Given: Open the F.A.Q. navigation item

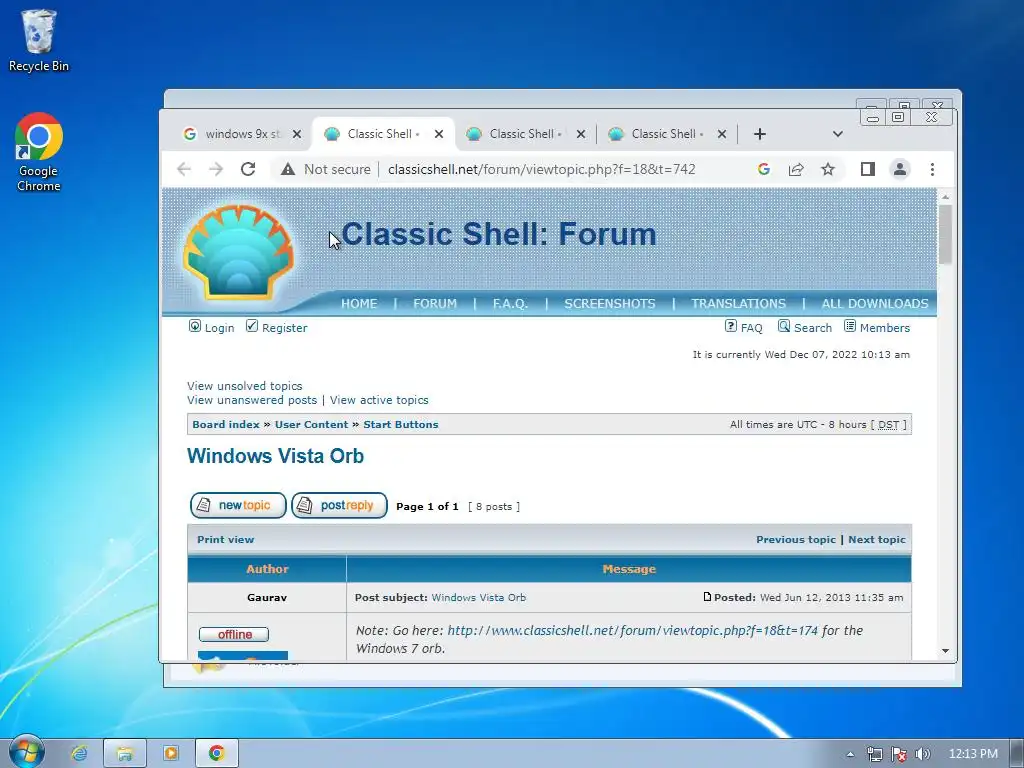Looking at the screenshot, I should 510,304.
